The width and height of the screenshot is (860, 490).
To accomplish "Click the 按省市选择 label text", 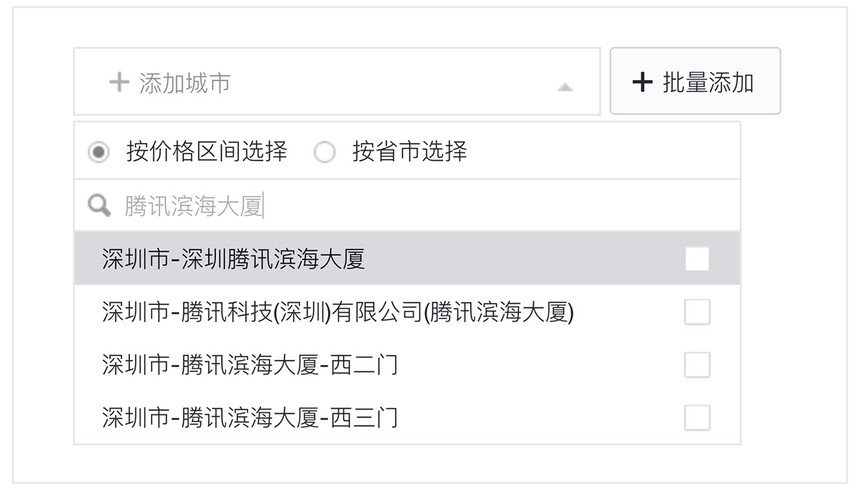I will 410,151.
